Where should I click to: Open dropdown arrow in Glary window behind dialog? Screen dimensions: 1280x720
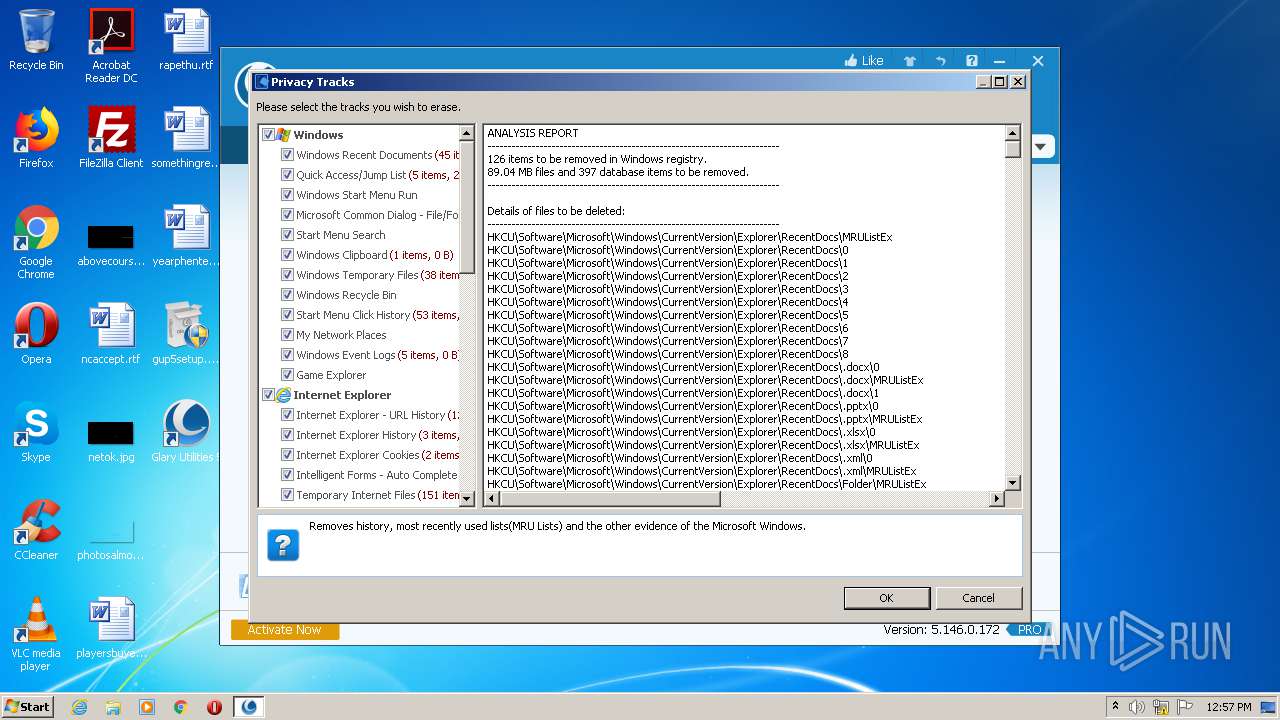coord(1040,147)
